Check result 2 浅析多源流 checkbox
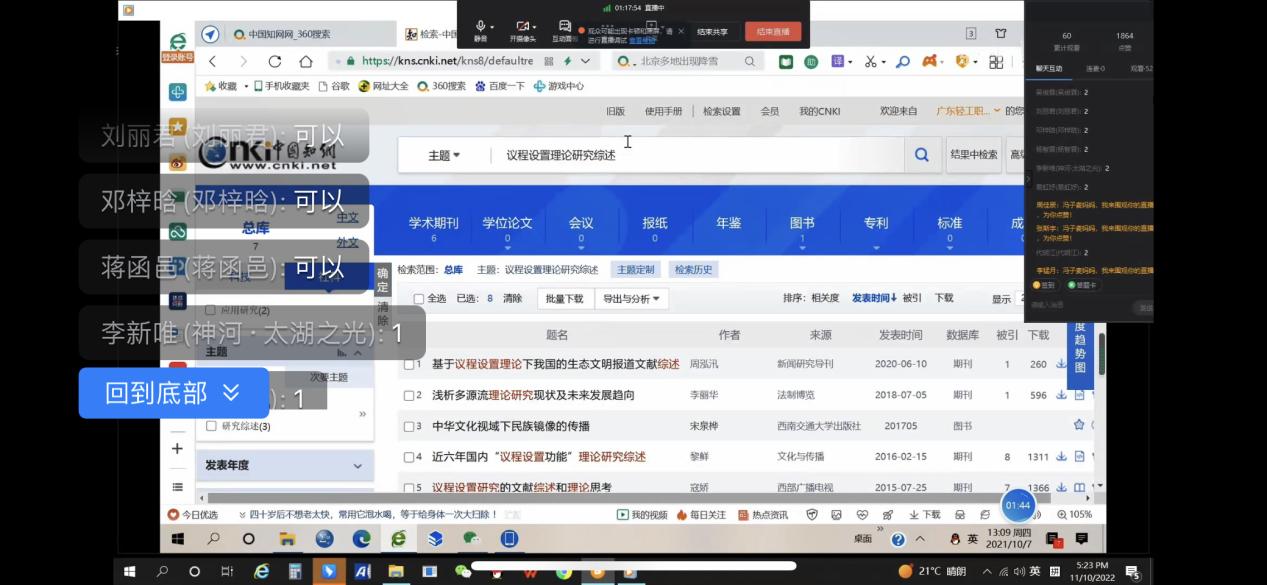Image resolution: width=1267 pixels, height=585 pixels. [408, 396]
